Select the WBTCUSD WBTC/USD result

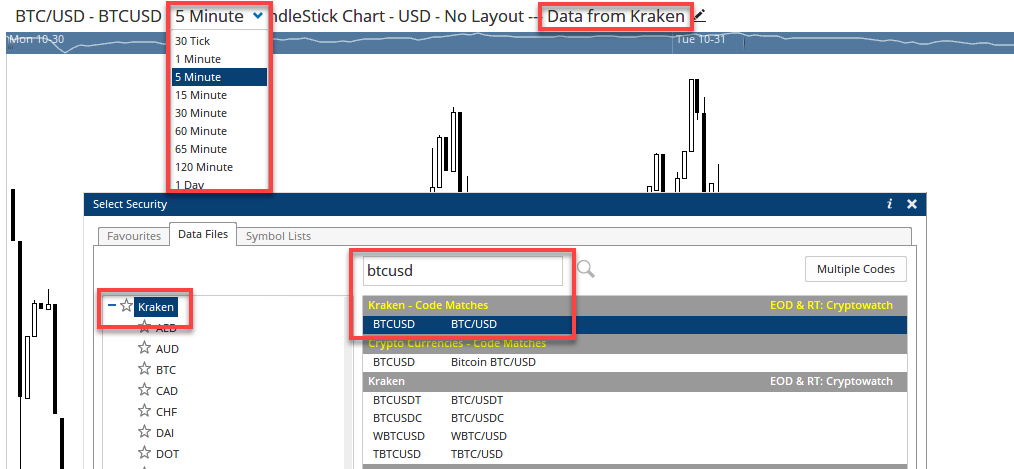635,436
